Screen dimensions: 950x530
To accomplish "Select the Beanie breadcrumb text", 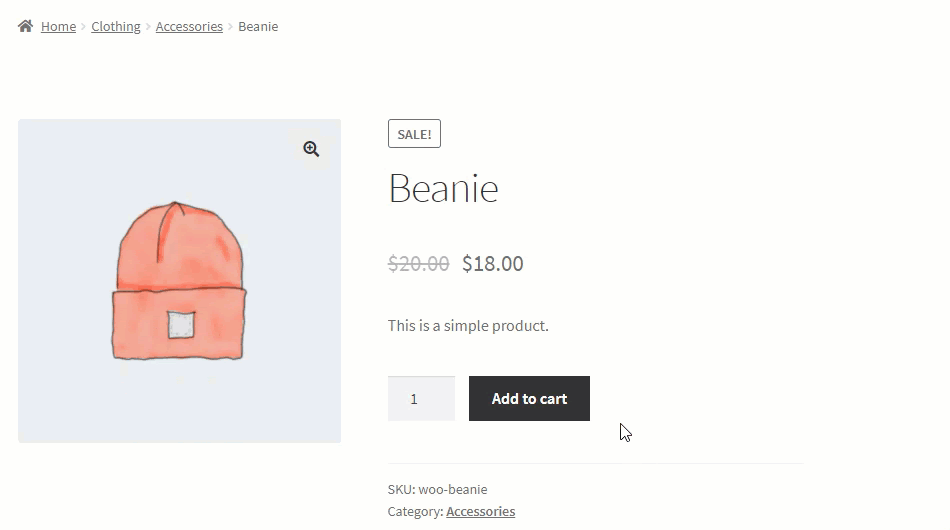I will (258, 27).
